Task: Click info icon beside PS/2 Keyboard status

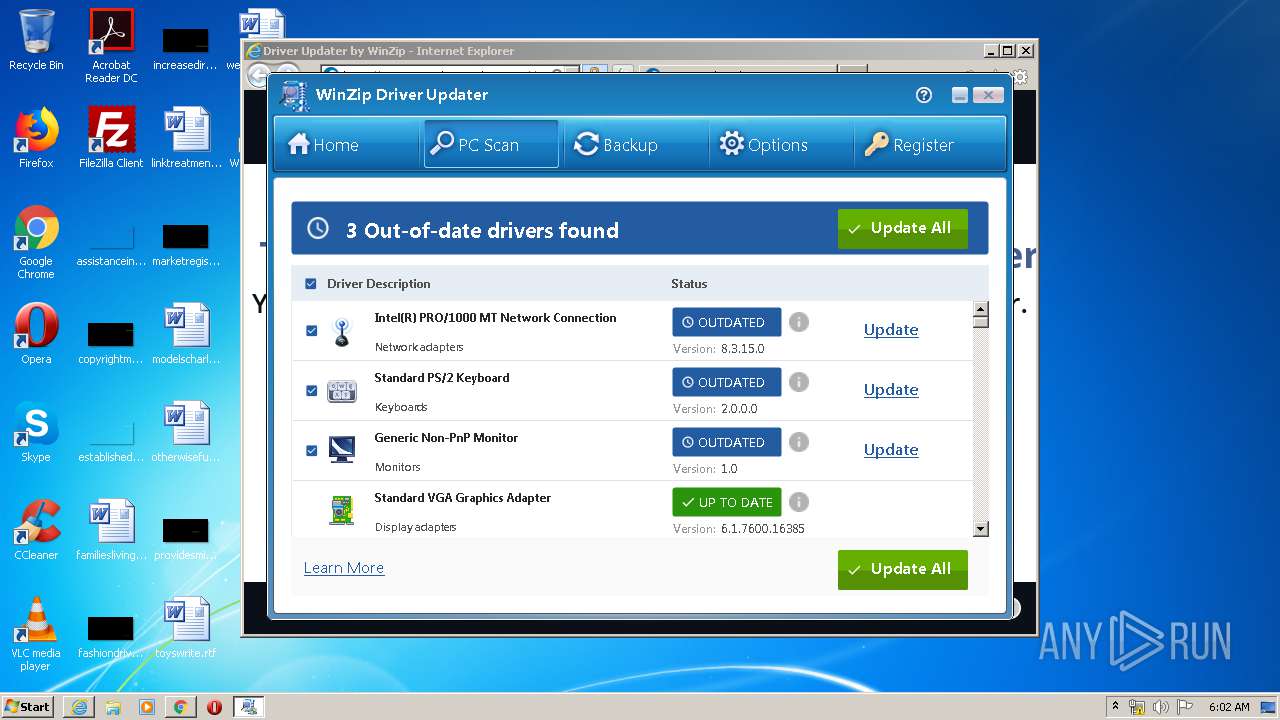Action: click(x=798, y=382)
